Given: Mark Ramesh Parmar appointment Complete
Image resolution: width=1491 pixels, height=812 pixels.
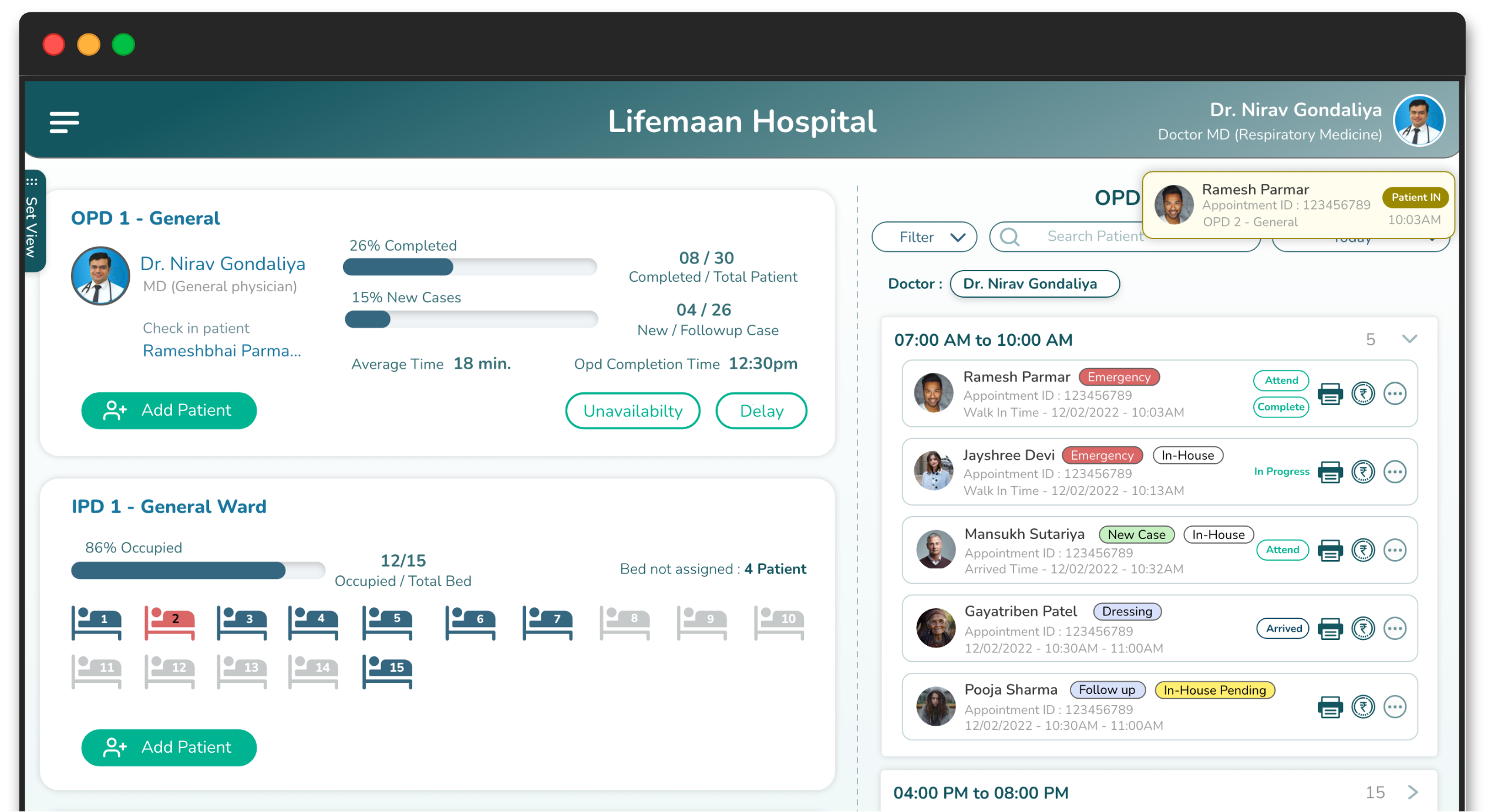Looking at the screenshot, I should 1281,407.
